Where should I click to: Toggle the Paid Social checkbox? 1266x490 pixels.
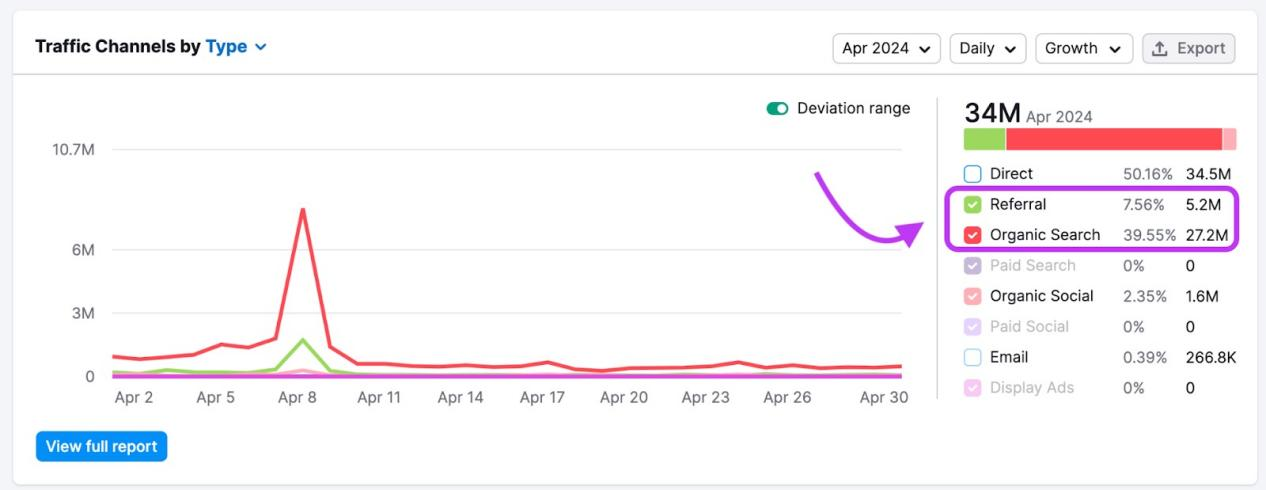pos(973,327)
